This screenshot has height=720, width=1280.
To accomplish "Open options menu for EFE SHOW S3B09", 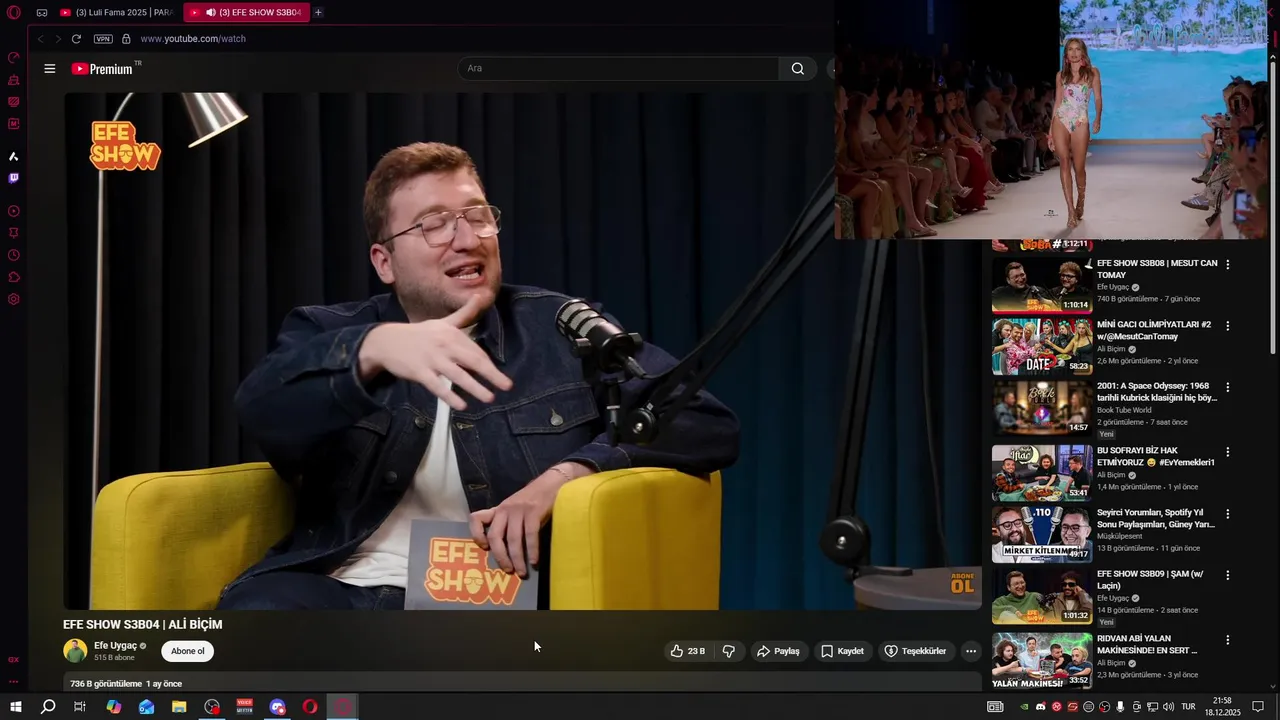I will tap(1228, 576).
